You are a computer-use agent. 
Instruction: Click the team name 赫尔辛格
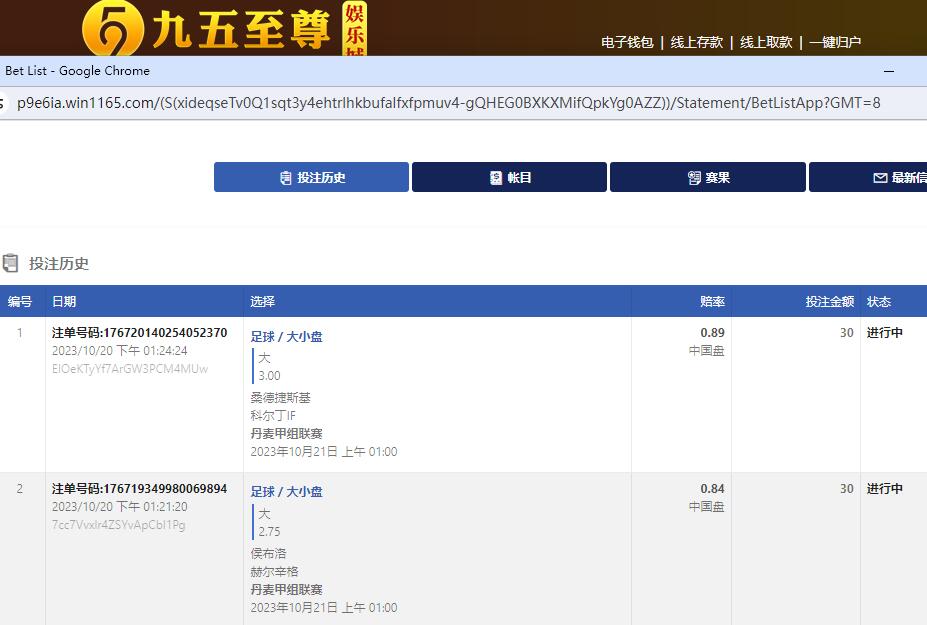274,572
